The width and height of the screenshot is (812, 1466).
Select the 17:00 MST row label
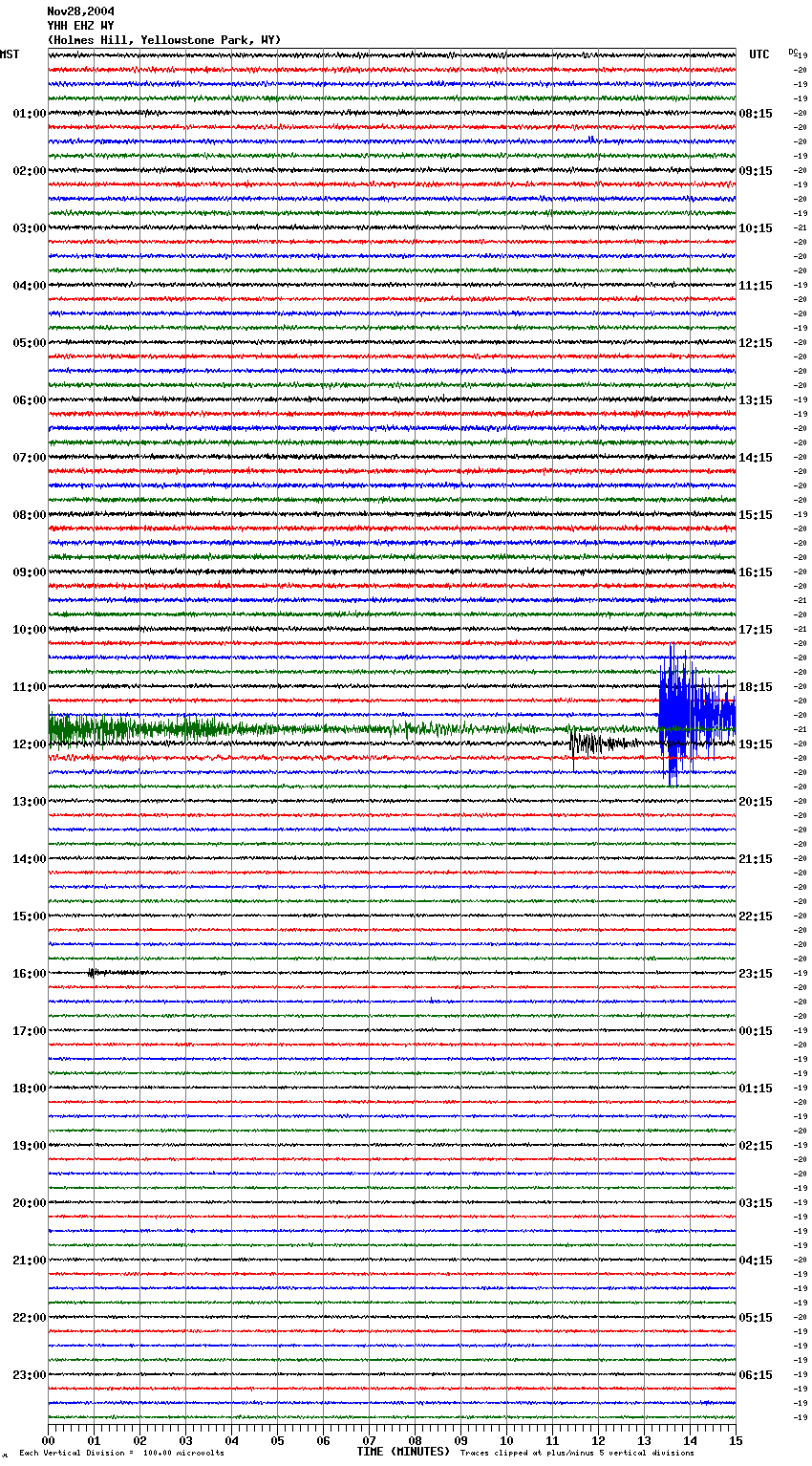(29, 1031)
